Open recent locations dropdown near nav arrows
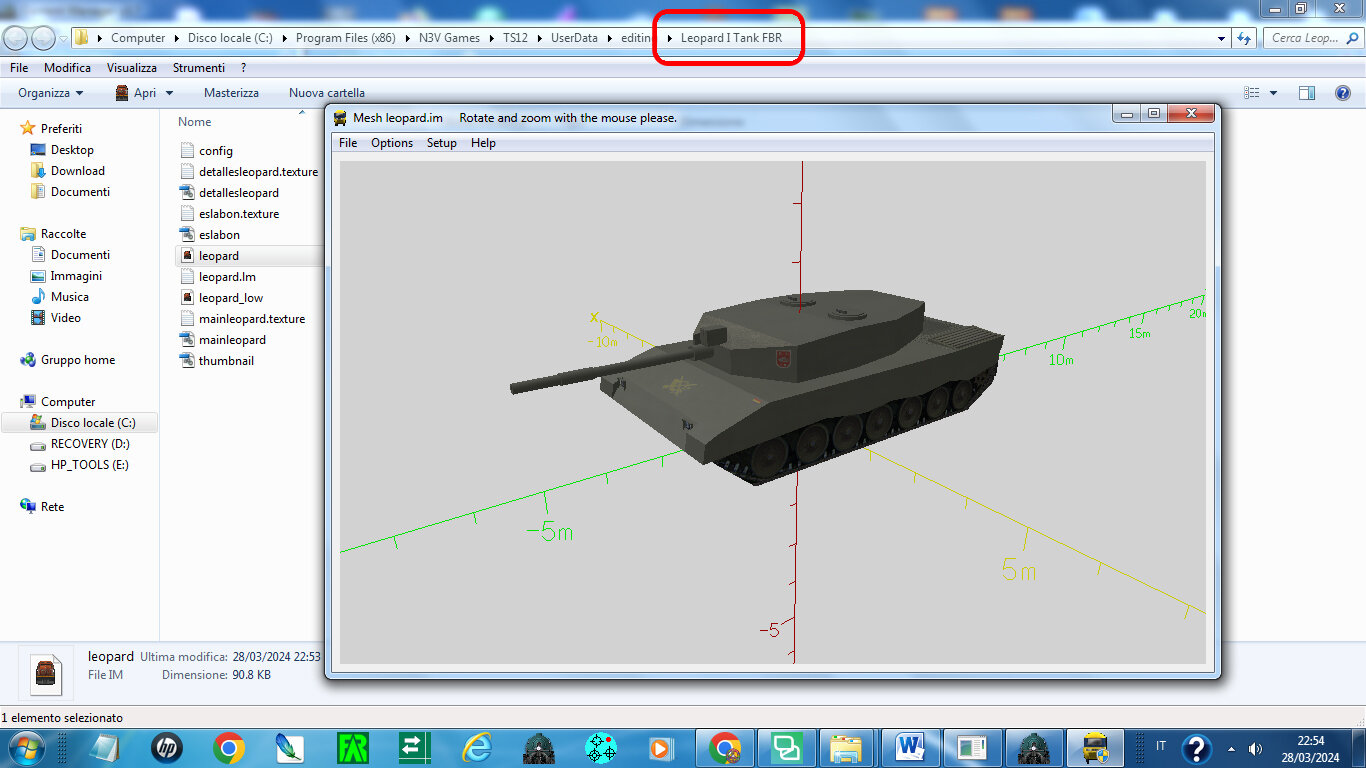 (x=63, y=39)
